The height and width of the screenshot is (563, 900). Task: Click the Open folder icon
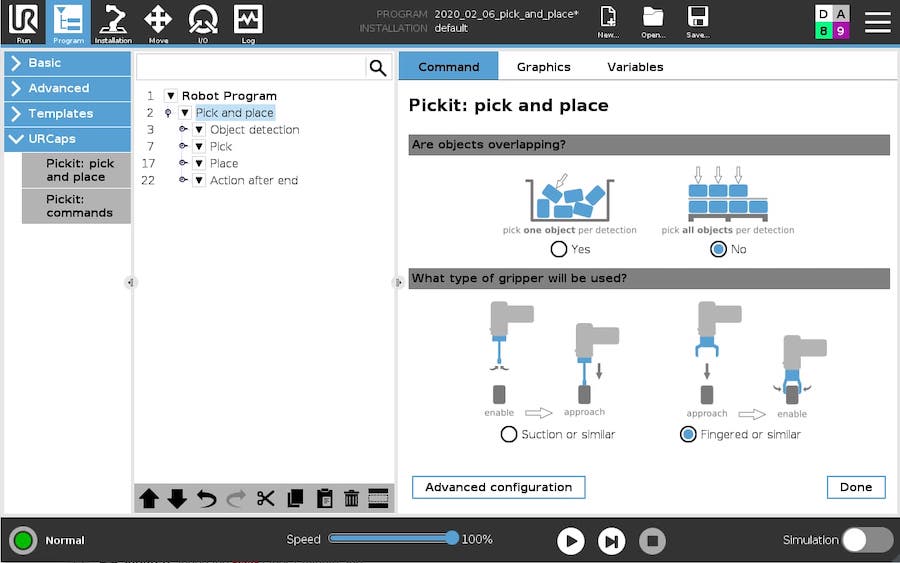click(653, 22)
